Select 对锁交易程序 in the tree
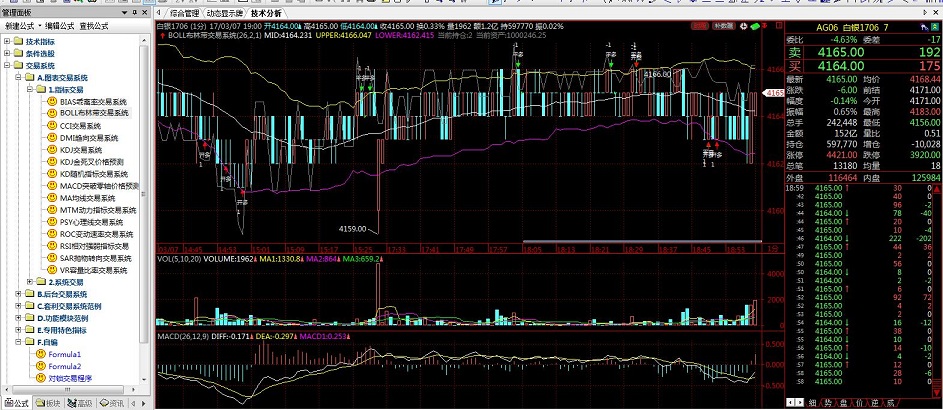943x410 pixels. tap(70, 378)
